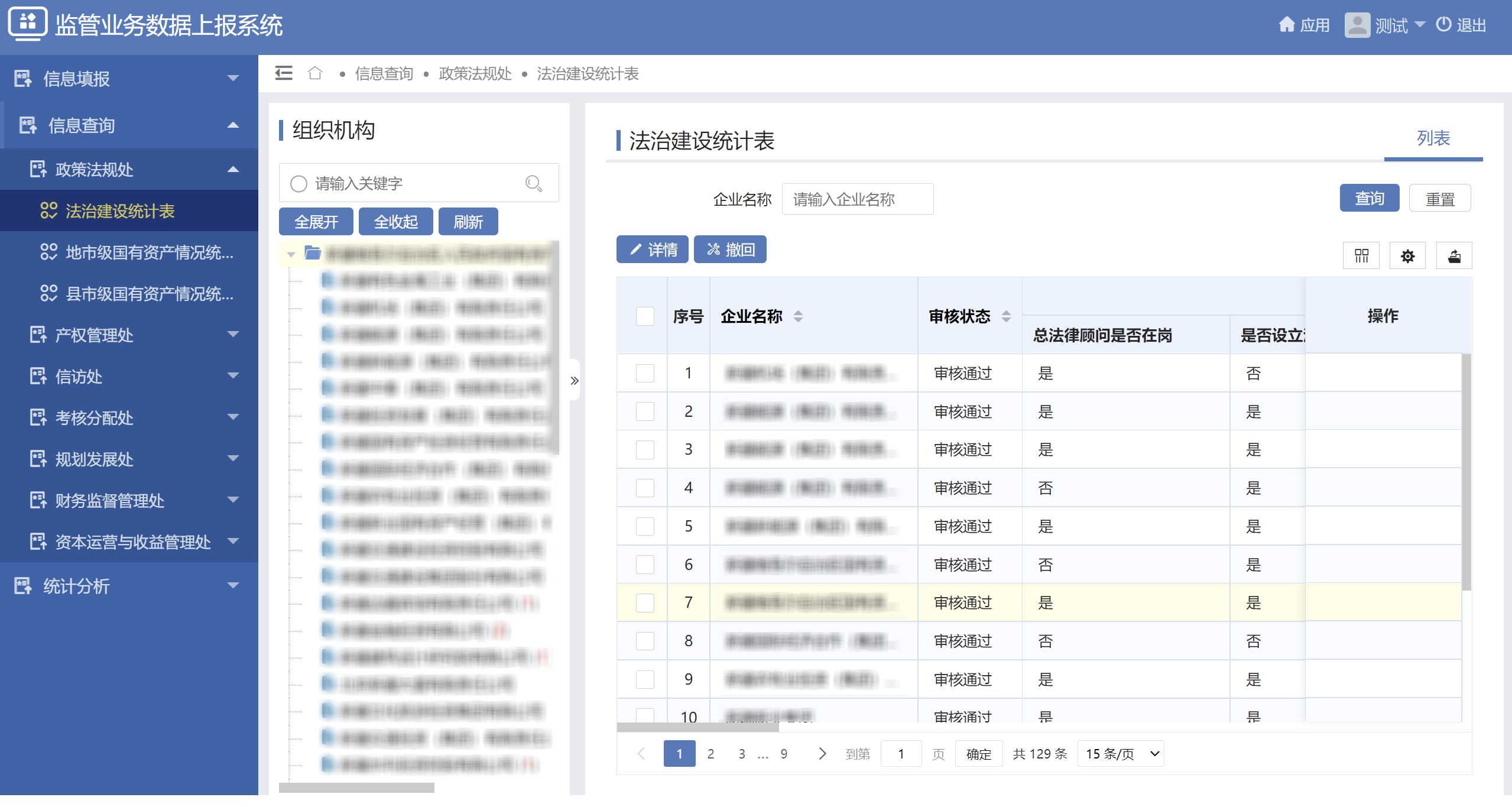Check the checkbox for row 2
This screenshot has width=1512, height=807.
pyautogui.click(x=645, y=411)
